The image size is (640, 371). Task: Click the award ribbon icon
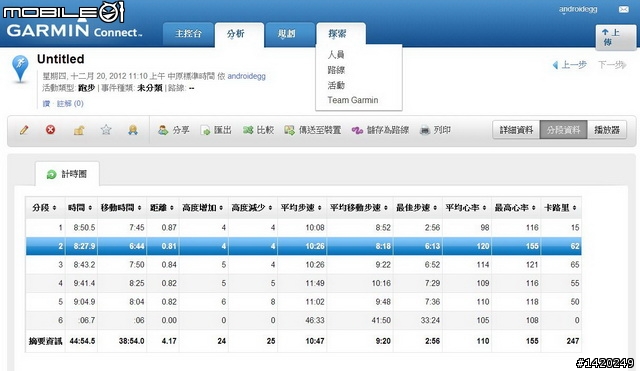(133, 130)
